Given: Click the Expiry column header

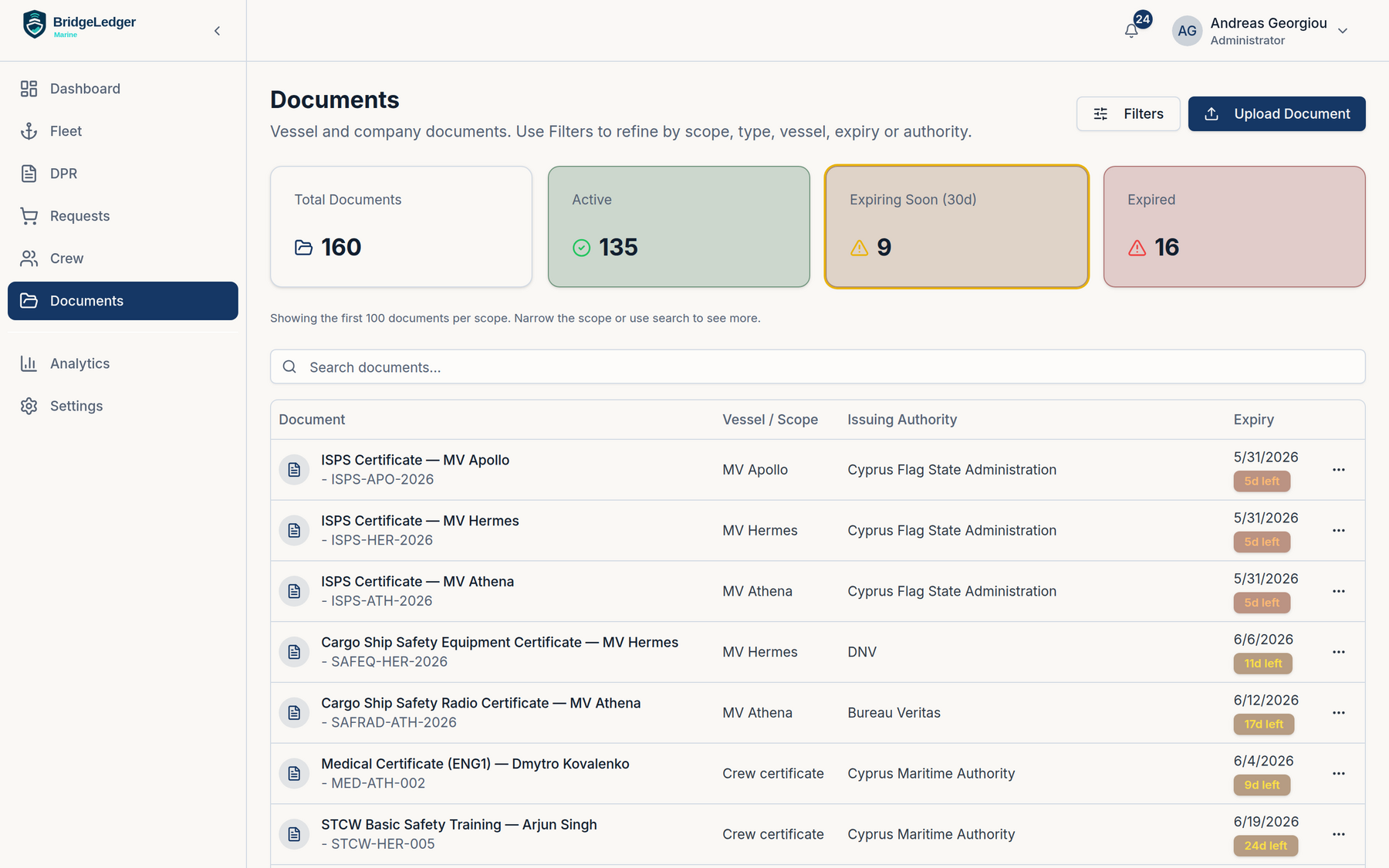Looking at the screenshot, I should [1253, 420].
